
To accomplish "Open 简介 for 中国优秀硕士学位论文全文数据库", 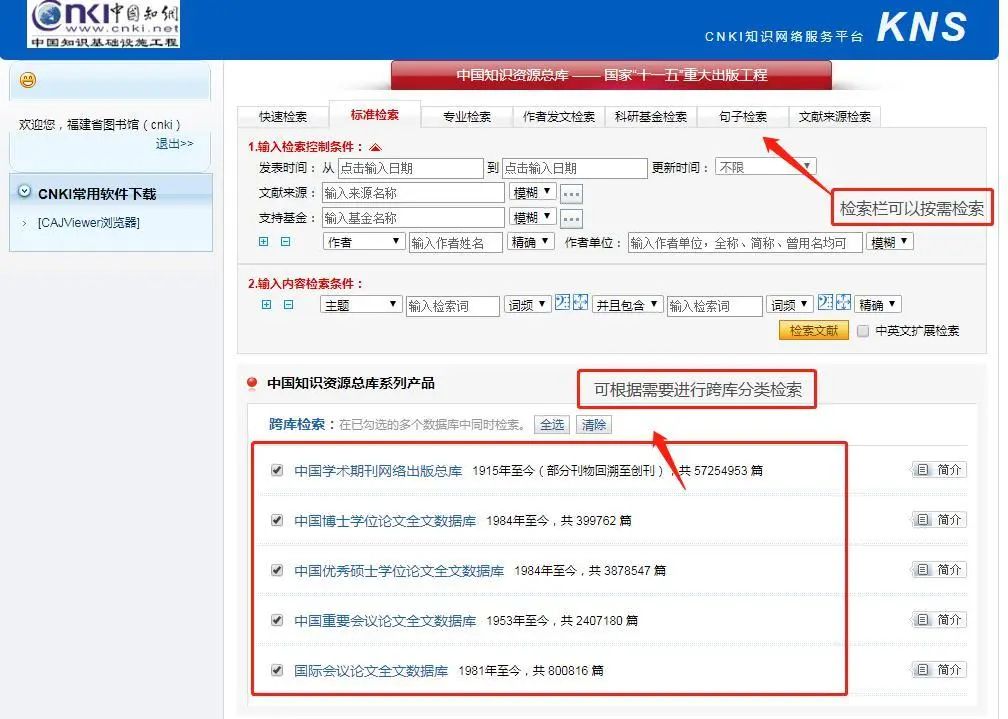I will tap(939, 570).
